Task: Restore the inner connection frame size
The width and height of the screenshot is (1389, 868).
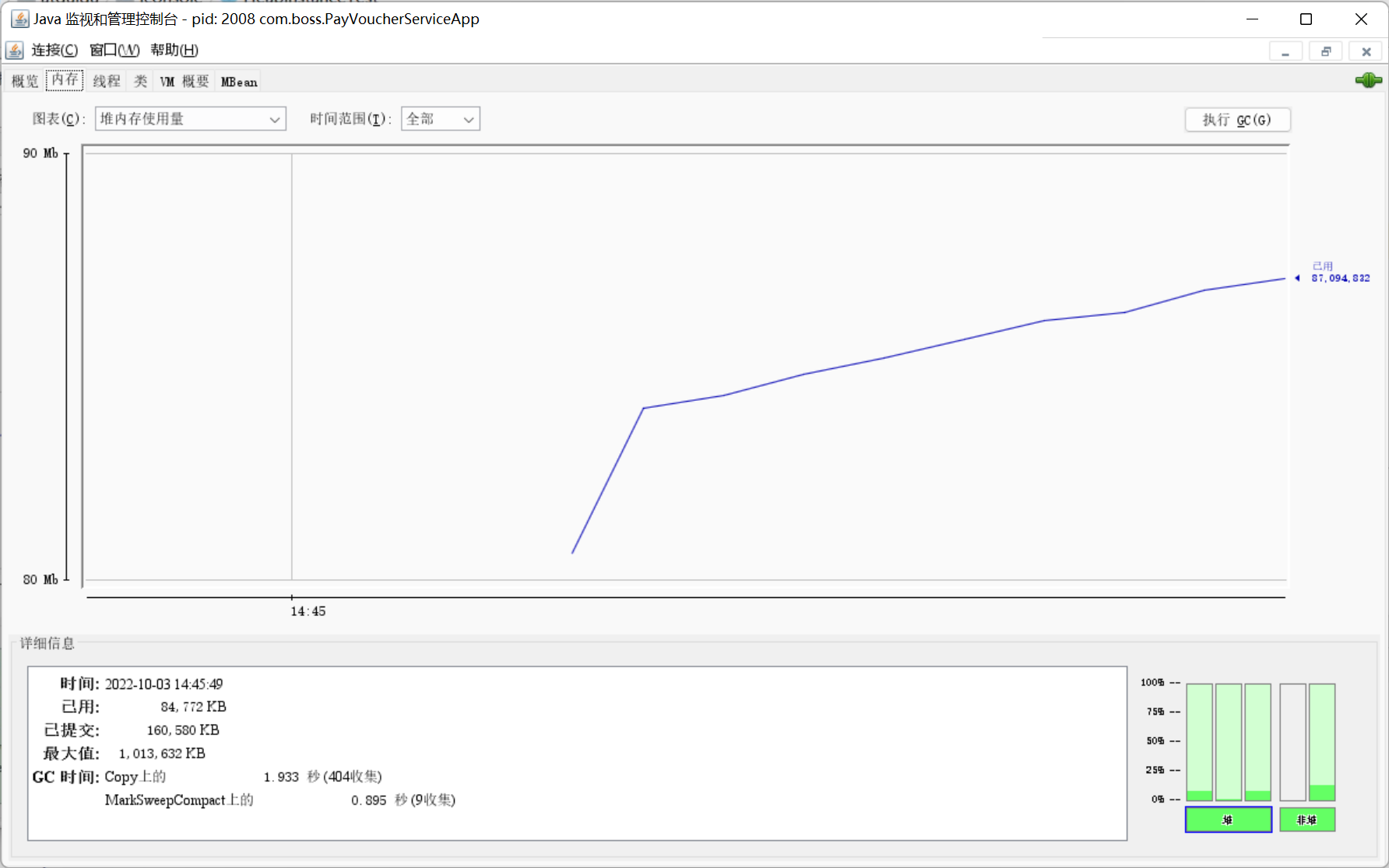Action: [x=1326, y=52]
